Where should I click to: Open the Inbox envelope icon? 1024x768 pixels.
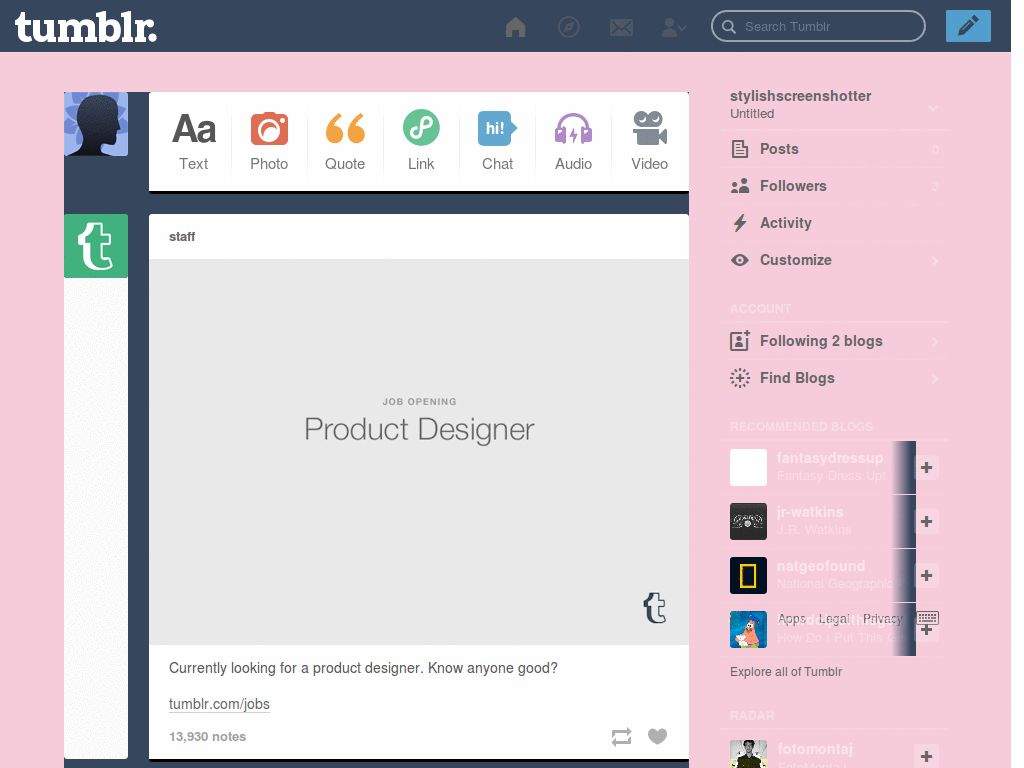[x=621, y=27]
